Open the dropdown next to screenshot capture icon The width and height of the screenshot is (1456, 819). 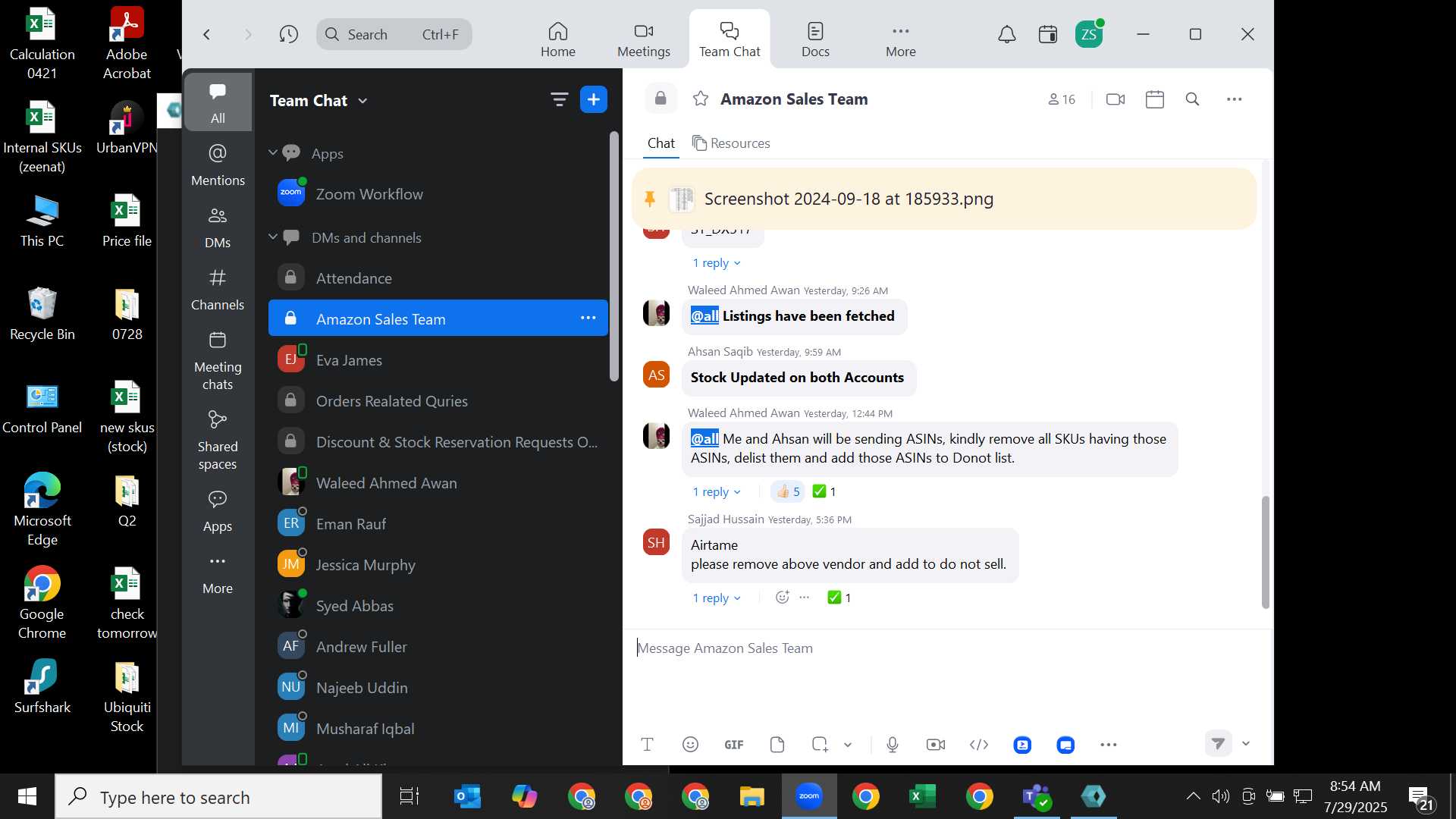pyautogui.click(x=847, y=745)
